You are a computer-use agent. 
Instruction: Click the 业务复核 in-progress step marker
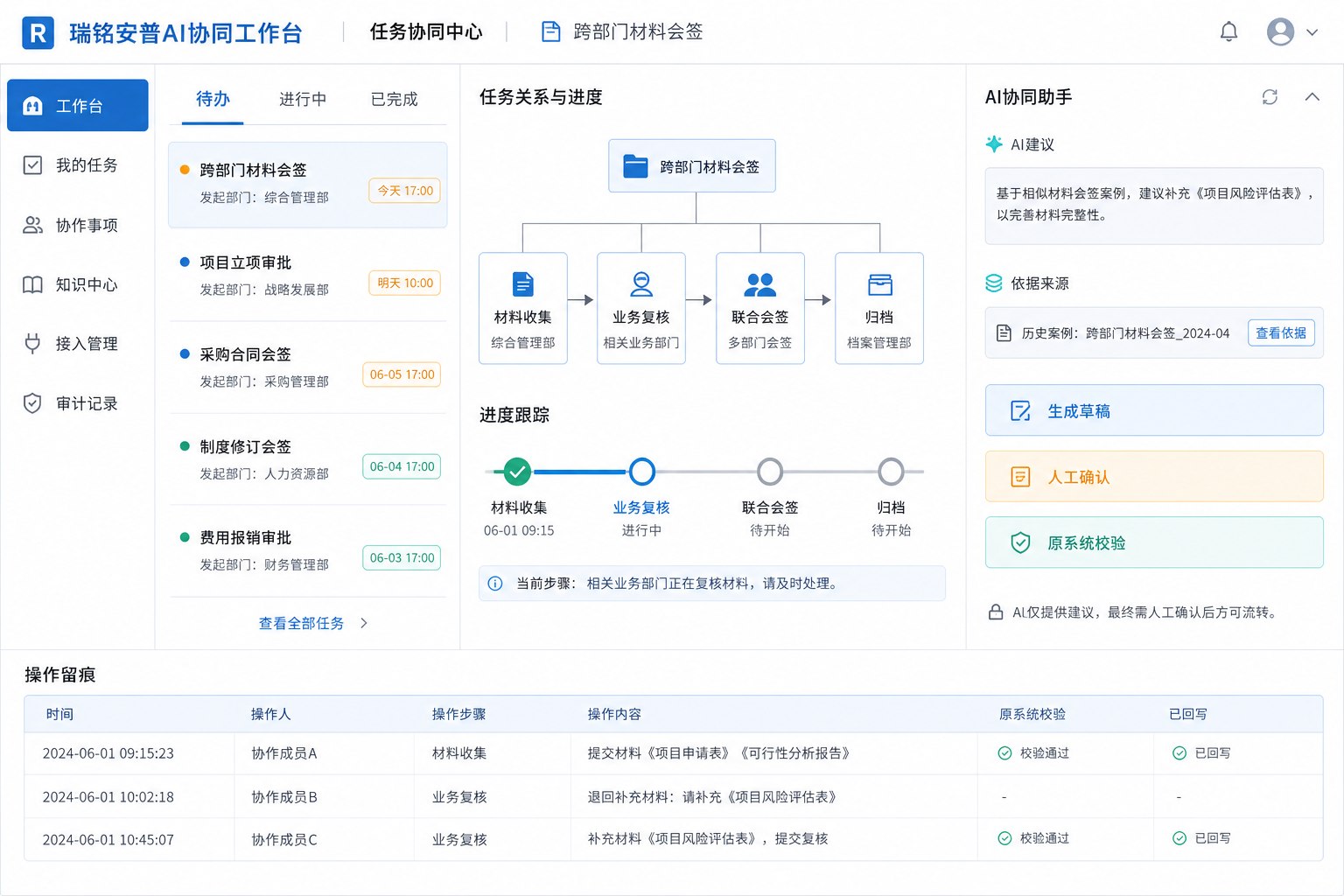pyautogui.click(x=642, y=472)
